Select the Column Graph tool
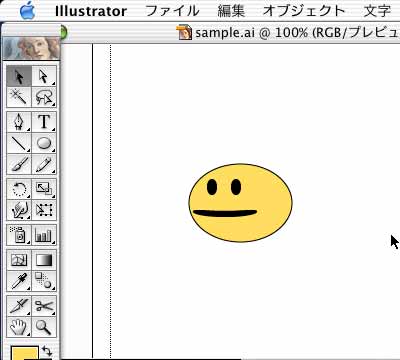Viewport: 400px width, 360px height. pos(44,235)
